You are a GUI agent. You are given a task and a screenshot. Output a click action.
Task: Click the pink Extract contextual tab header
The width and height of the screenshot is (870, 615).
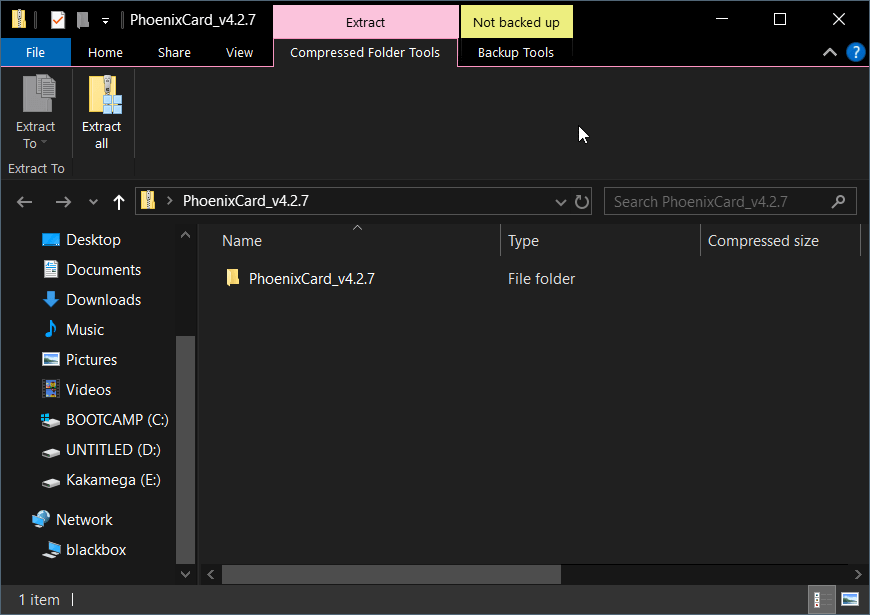[x=366, y=22]
